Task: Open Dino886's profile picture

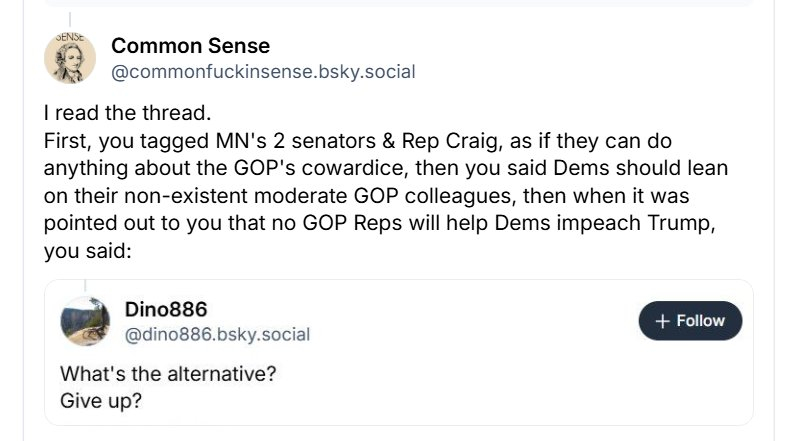Action: click(85, 321)
